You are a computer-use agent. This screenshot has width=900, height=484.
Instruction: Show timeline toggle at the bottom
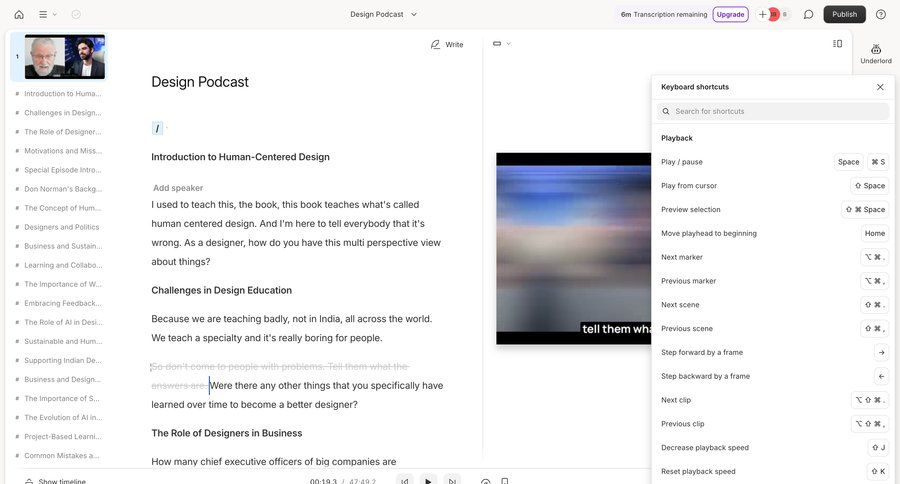tap(53, 481)
